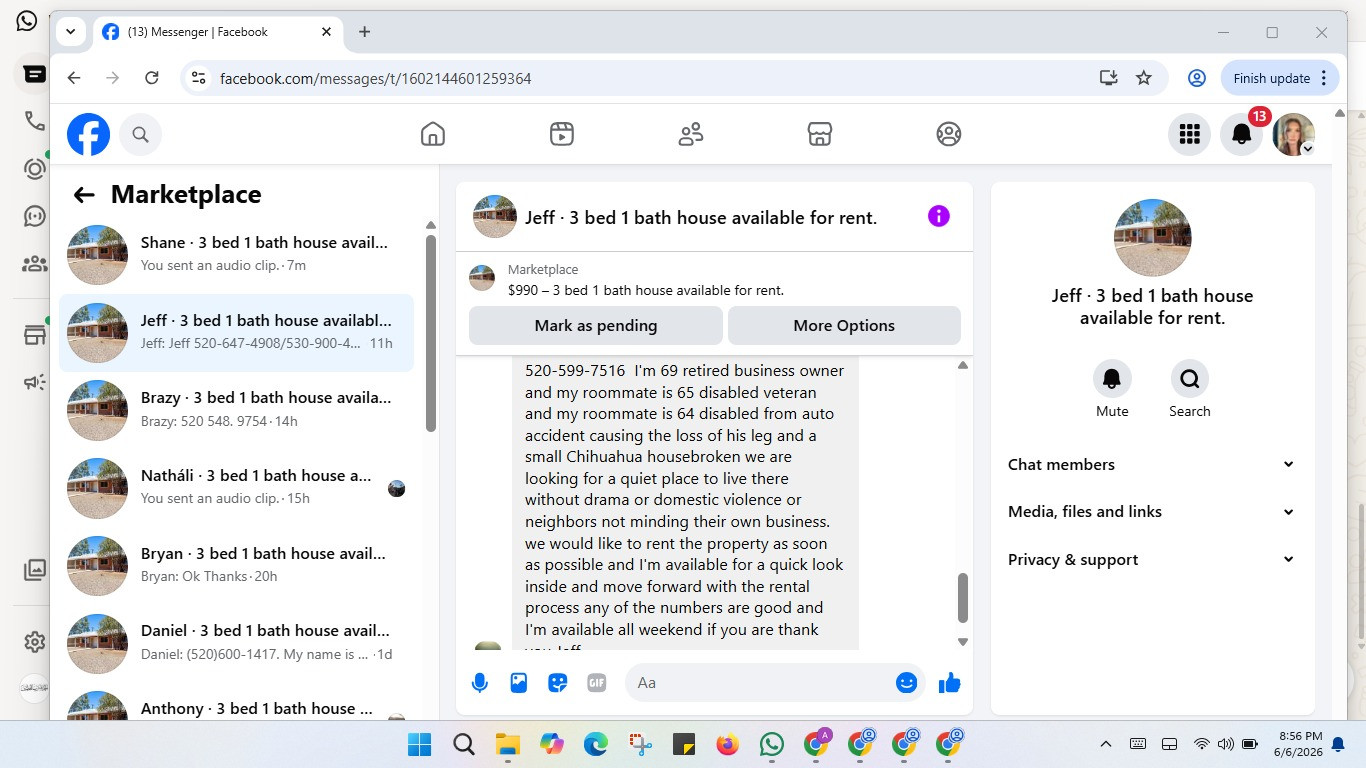Click the Finish update button

1280,78
